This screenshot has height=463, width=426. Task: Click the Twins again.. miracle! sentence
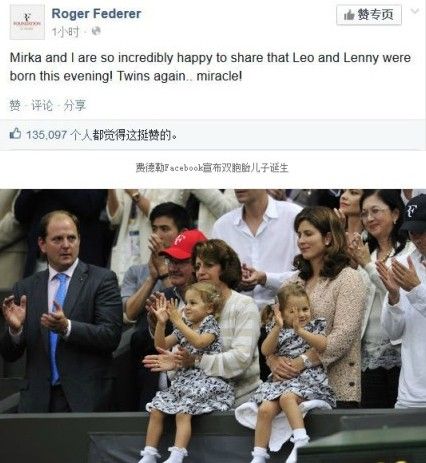point(179,76)
